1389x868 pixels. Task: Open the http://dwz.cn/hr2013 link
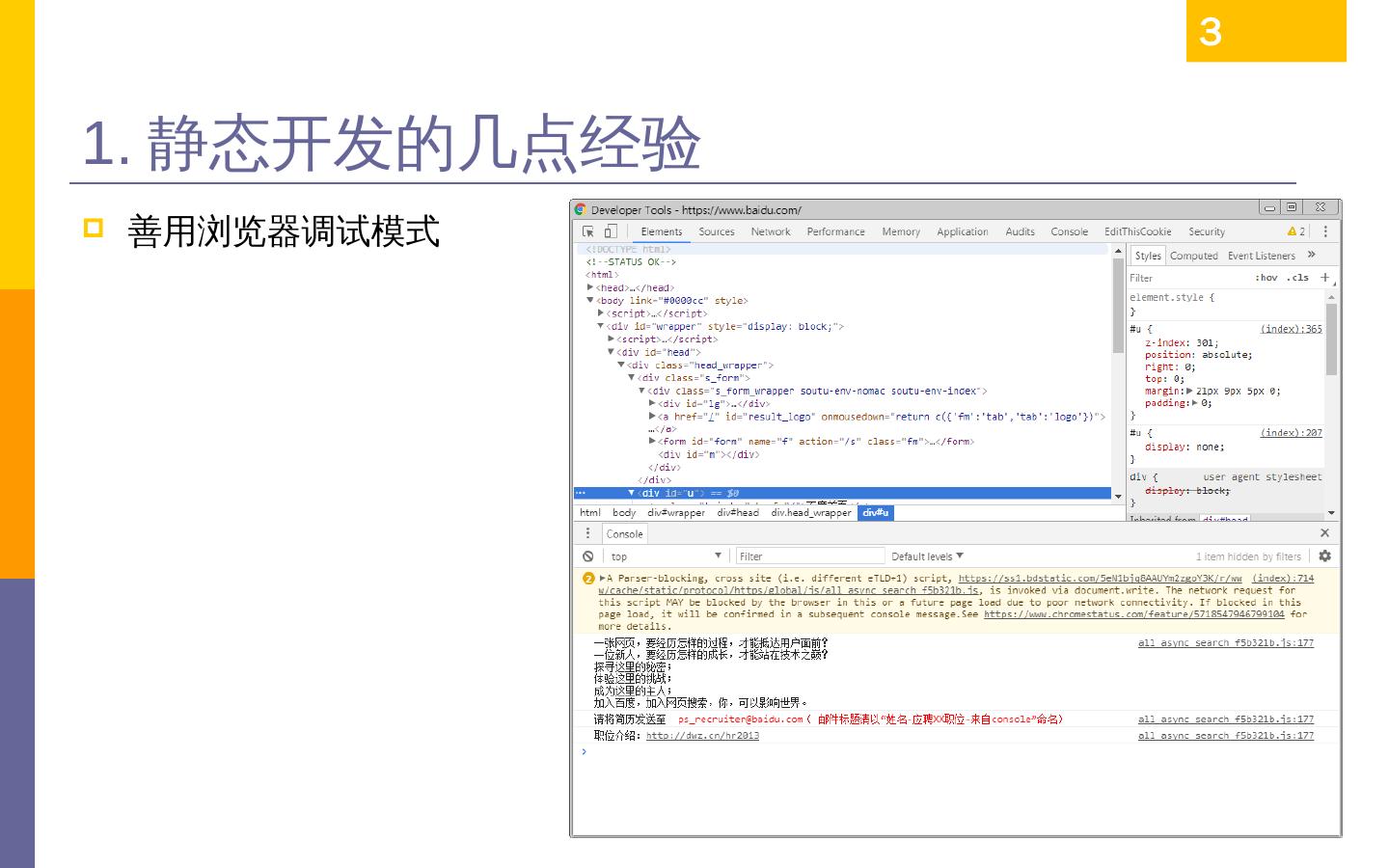[x=702, y=736]
